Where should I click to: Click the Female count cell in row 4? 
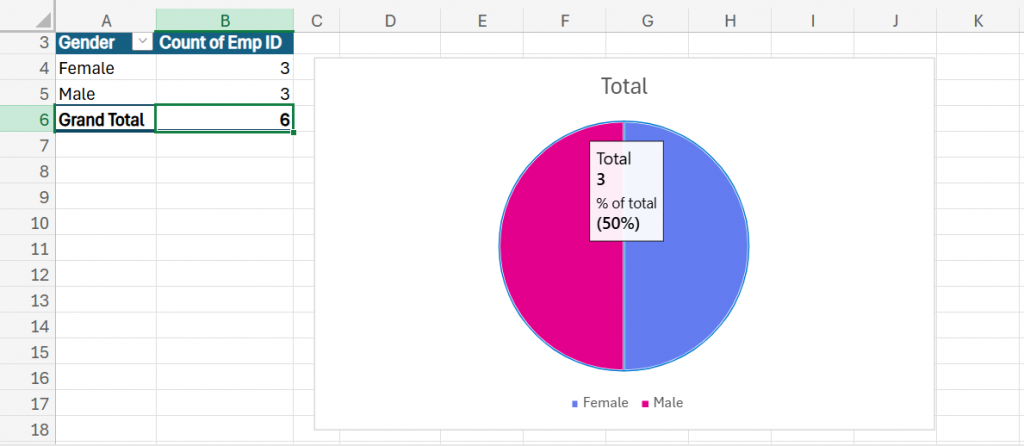(225, 68)
